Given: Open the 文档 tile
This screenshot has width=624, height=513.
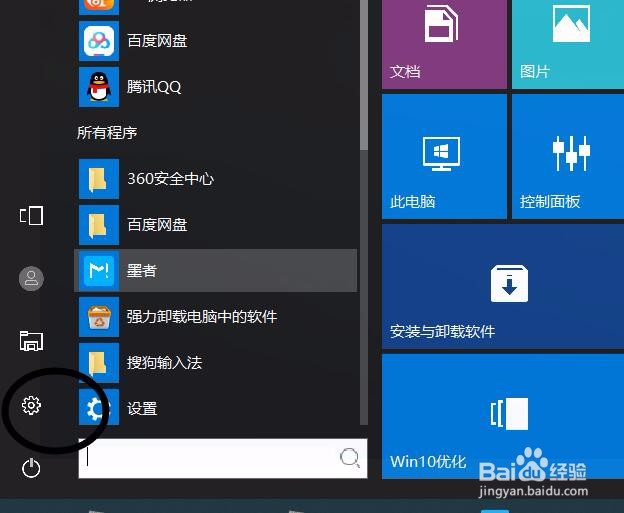Looking at the screenshot, I should [x=444, y=44].
